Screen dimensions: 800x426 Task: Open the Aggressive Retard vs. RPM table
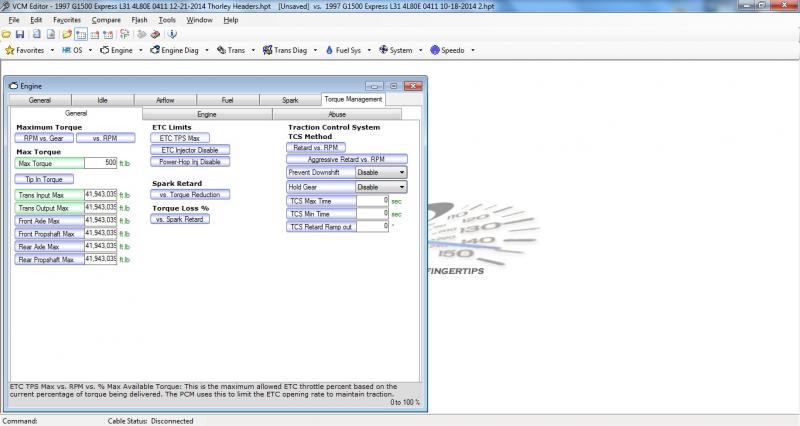(346, 159)
